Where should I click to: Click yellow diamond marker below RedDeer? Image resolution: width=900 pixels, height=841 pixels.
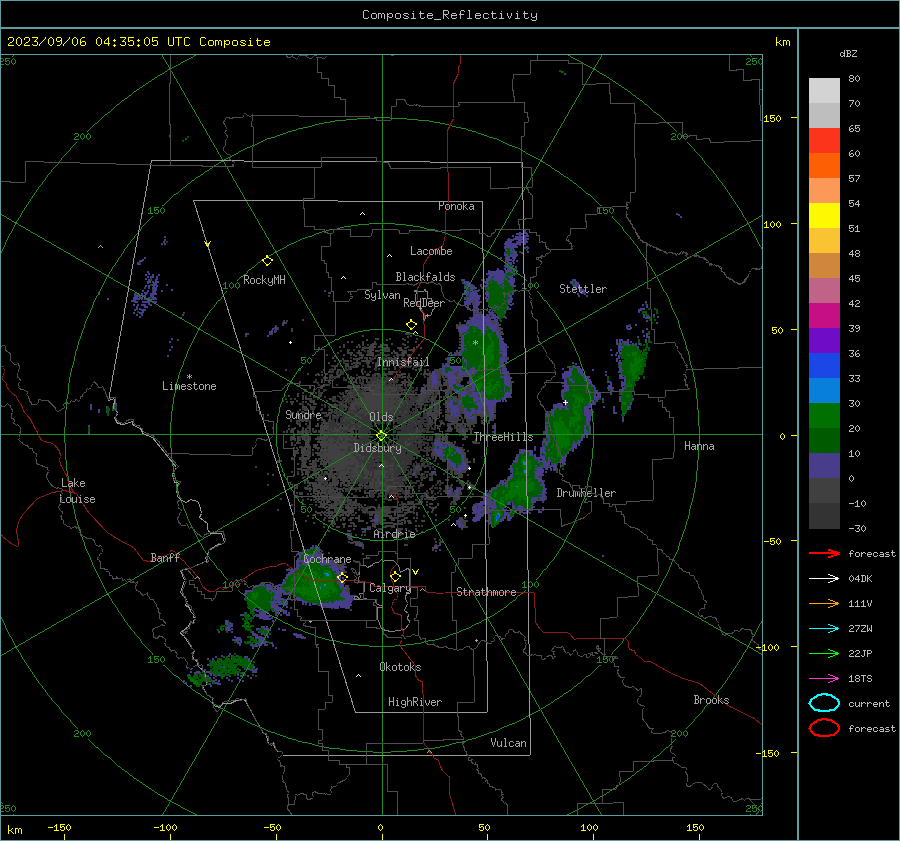411,325
